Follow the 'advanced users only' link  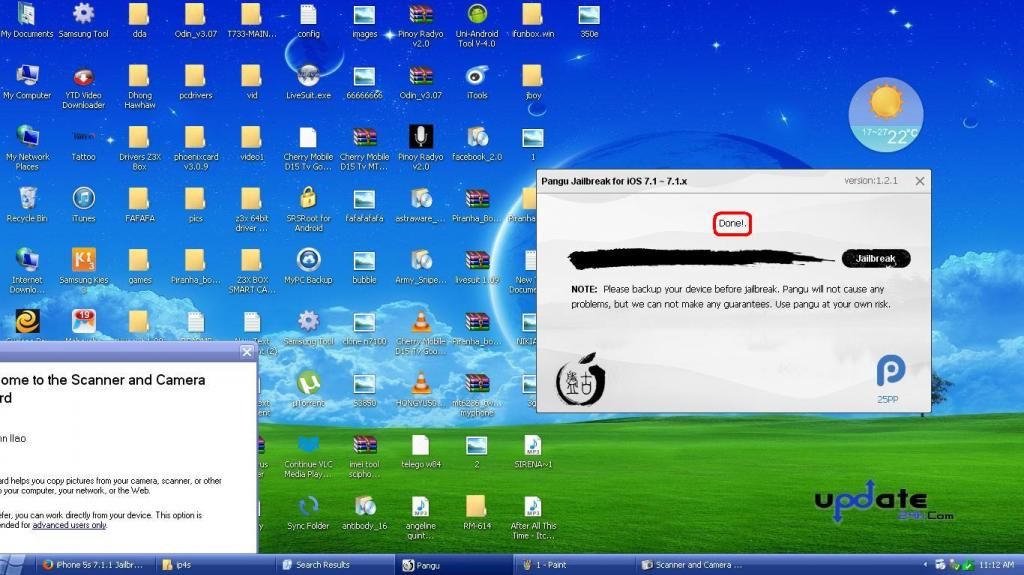[x=69, y=525]
